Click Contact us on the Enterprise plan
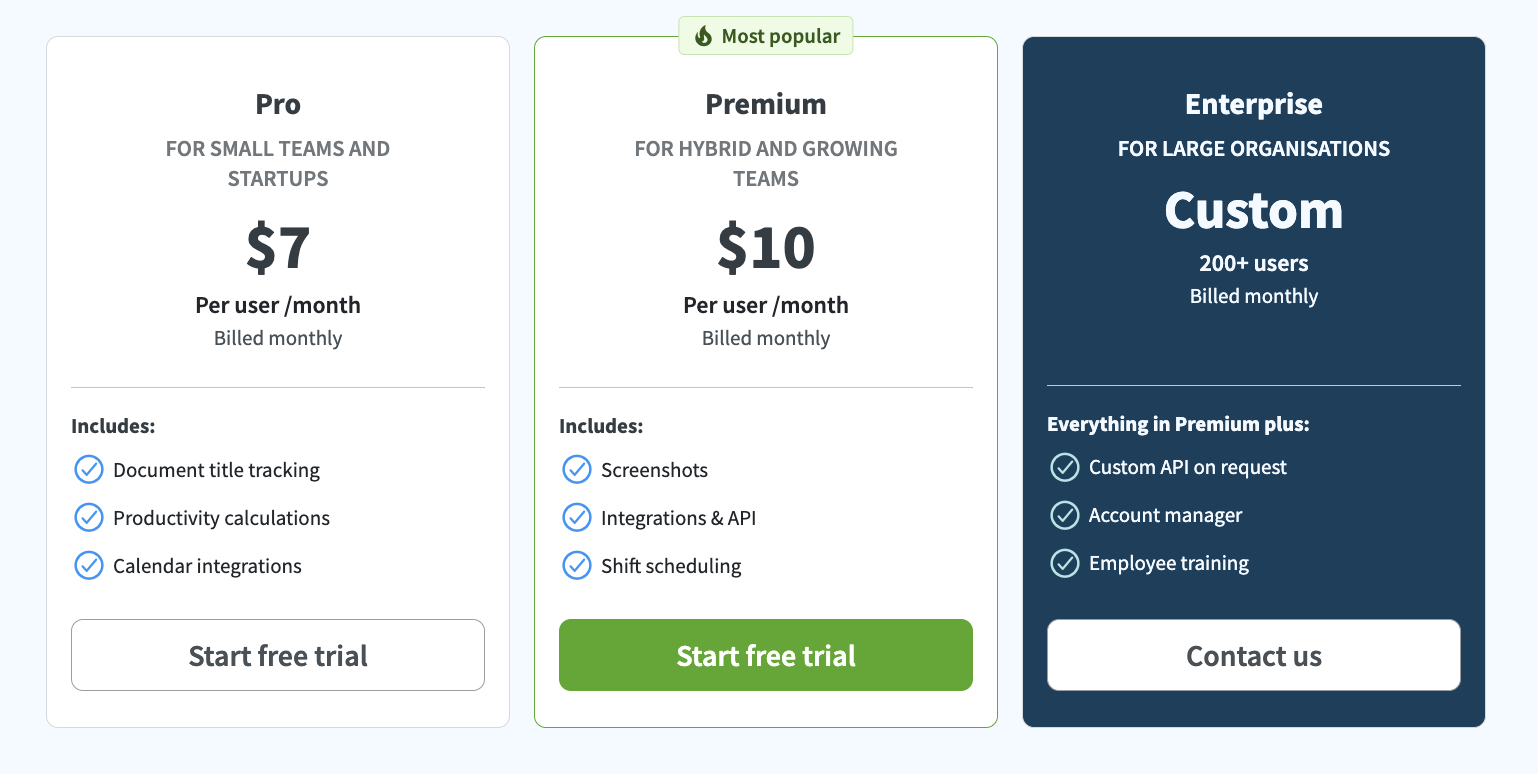Screen dimensions: 1538x774 click(1254, 655)
